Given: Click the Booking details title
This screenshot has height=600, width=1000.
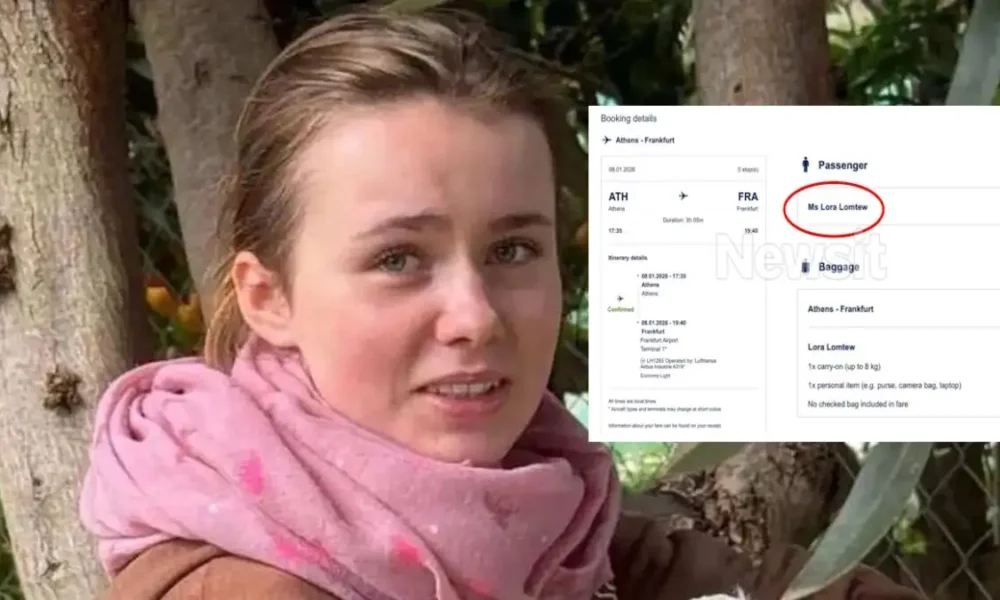Looking at the screenshot, I should (x=629, y=119).
